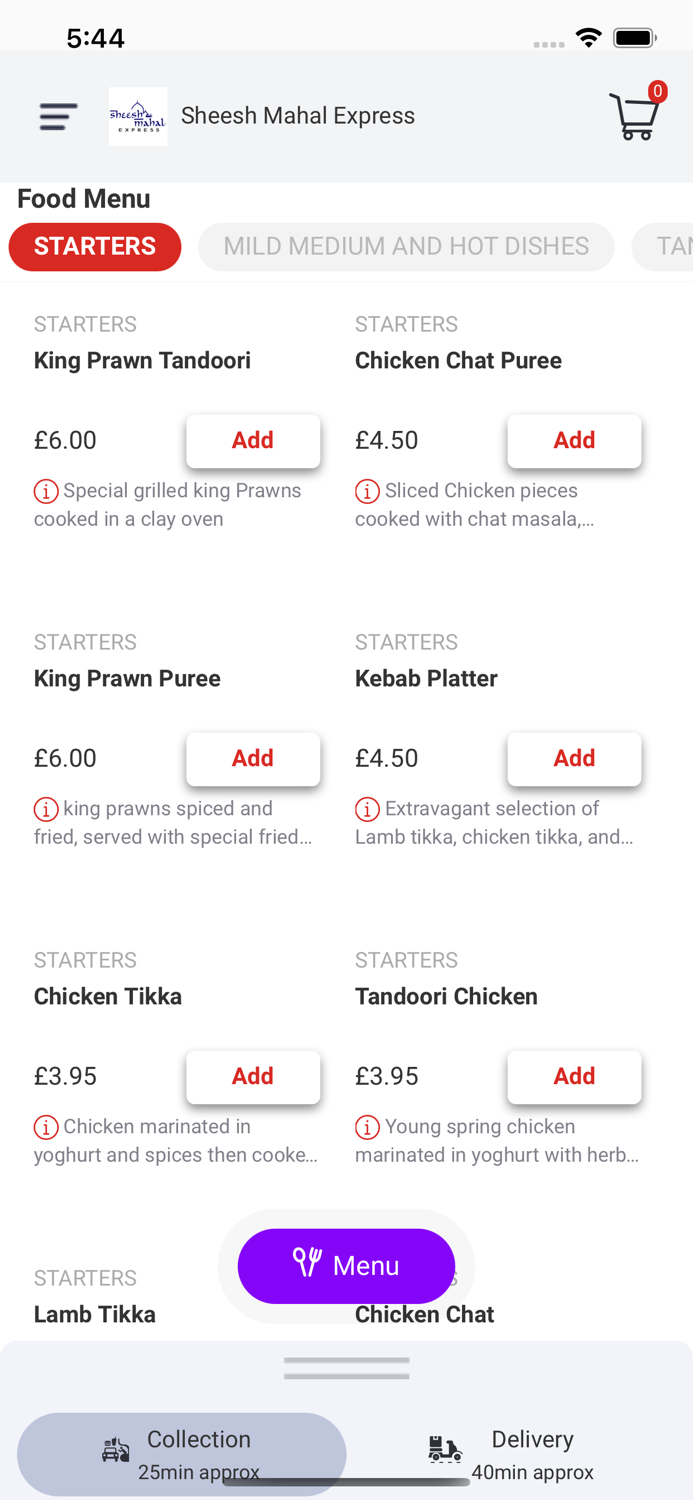Switch to Mild Medium and Hot Dishes

[x=406, y=246]
